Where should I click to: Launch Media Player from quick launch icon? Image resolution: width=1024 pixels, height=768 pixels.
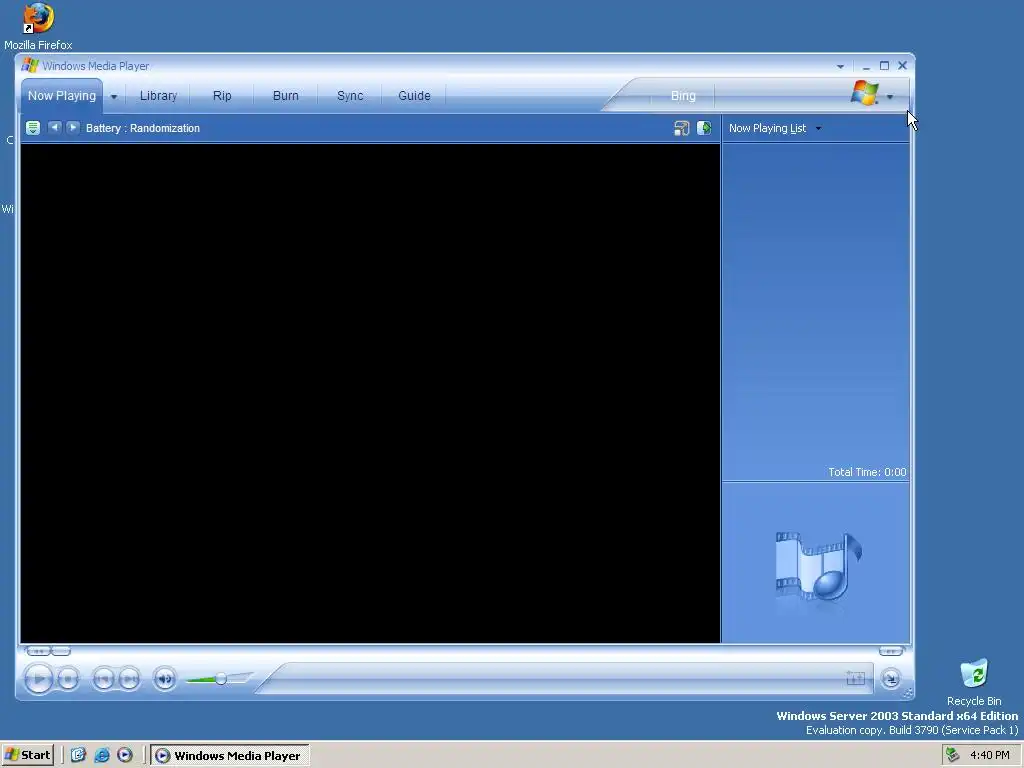[125, 755]
